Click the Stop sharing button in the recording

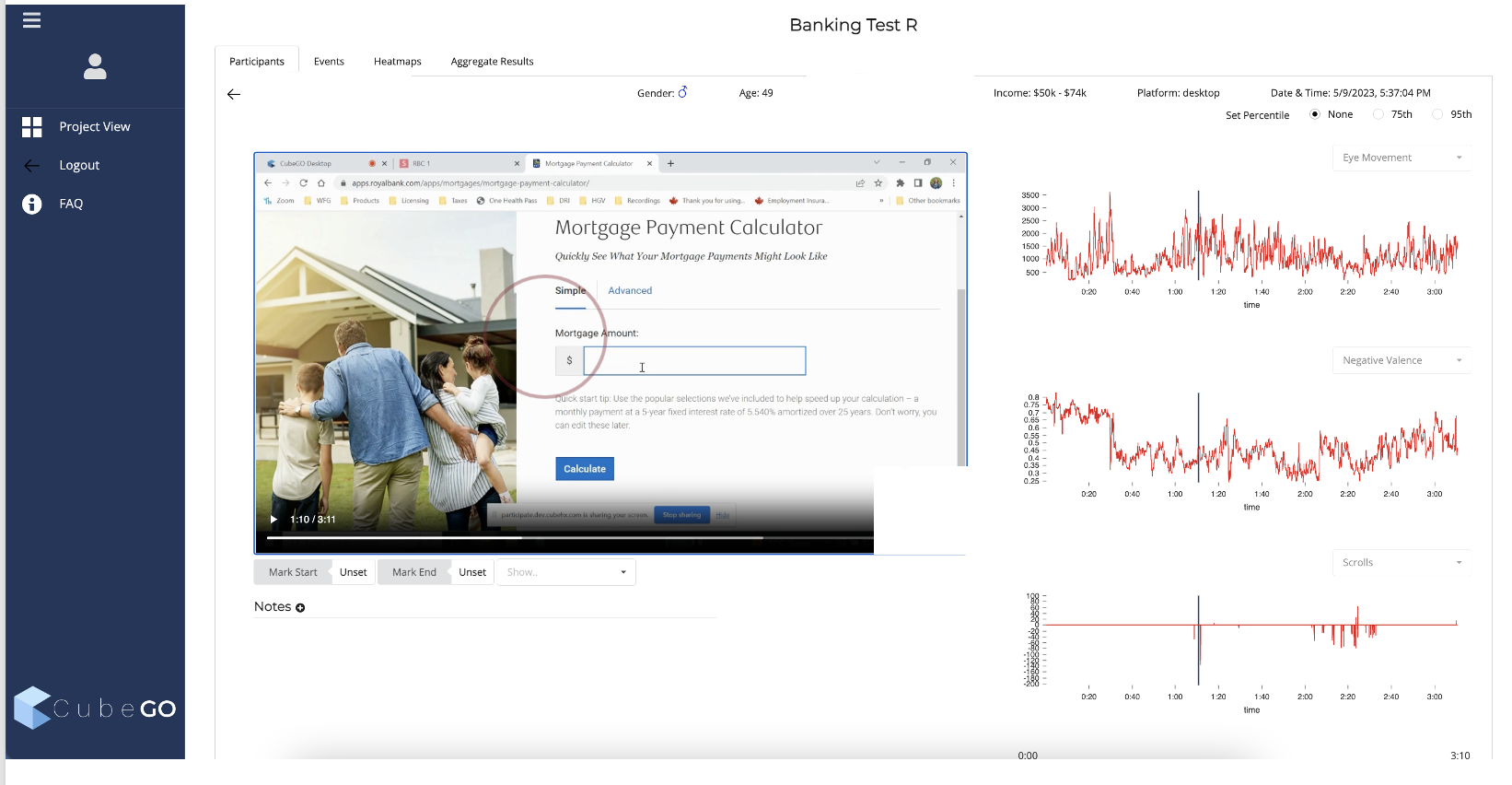[681, 515]
